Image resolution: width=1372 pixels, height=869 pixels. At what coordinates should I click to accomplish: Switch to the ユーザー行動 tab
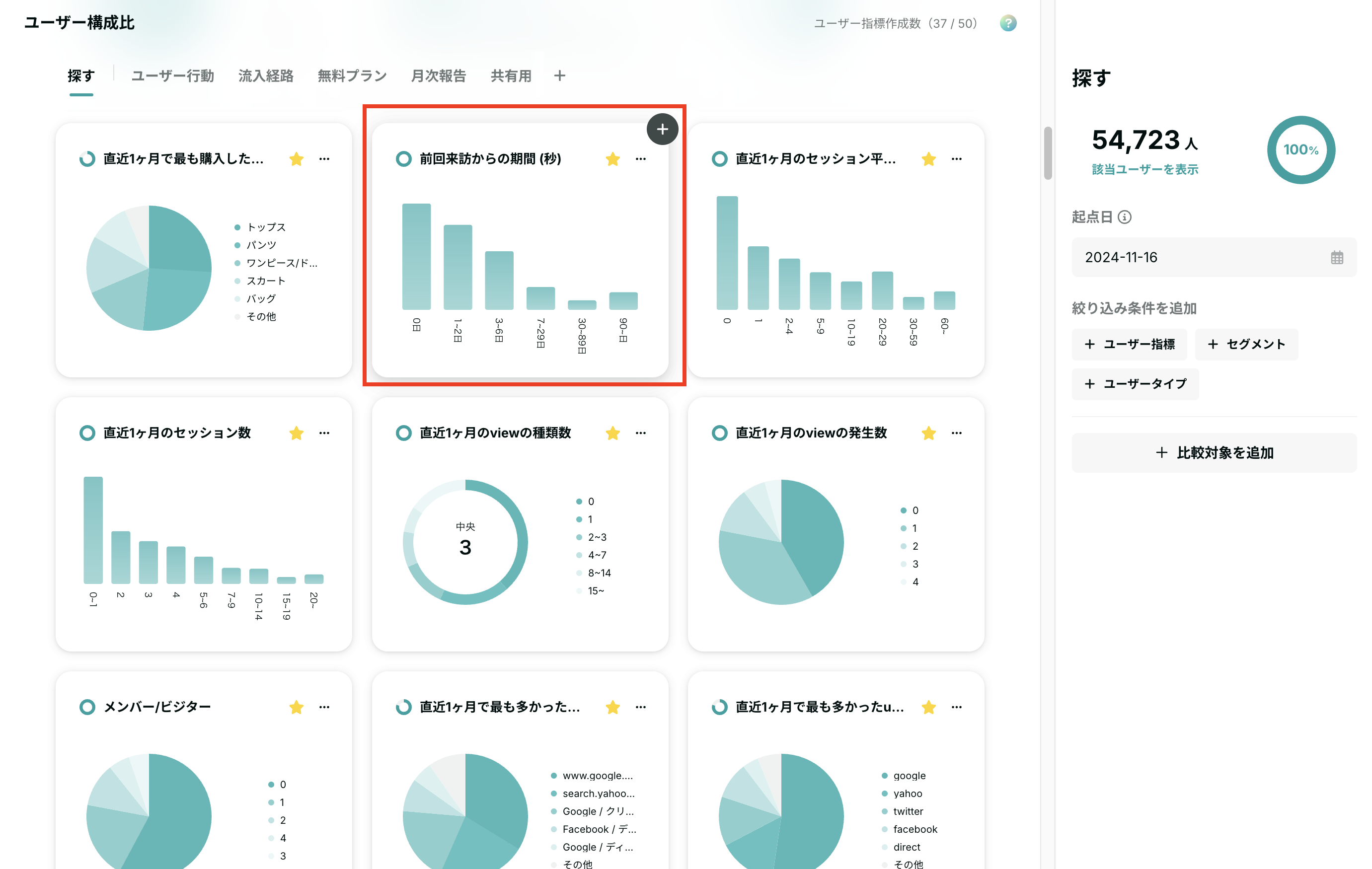pyautogui.click(x=173, y=76)
